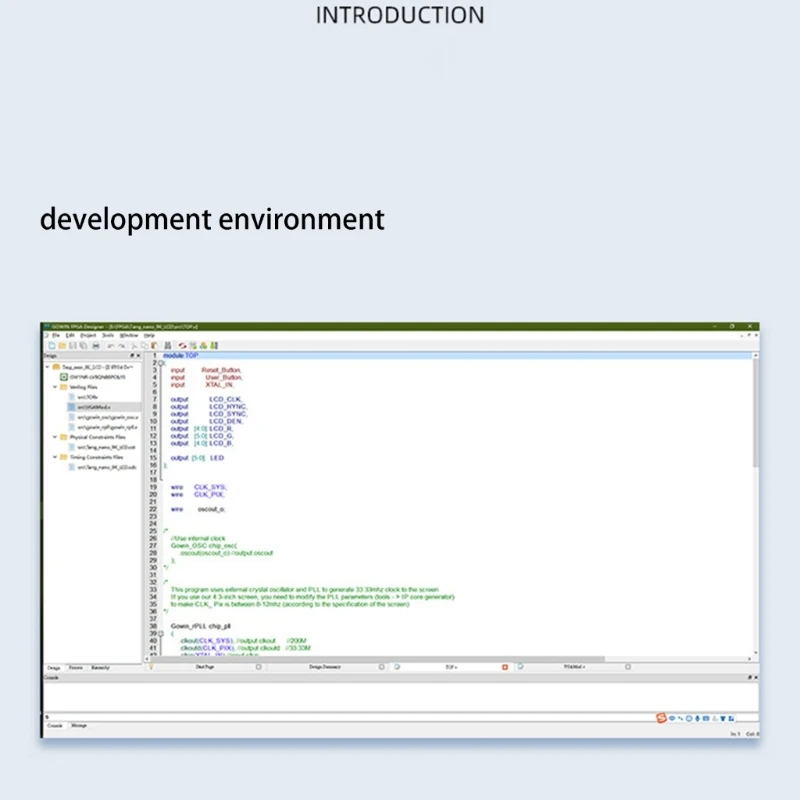Screen dimensions: 800x800
Task: Switch to the Start Page editor tab
Action: [x=205, y=667]
